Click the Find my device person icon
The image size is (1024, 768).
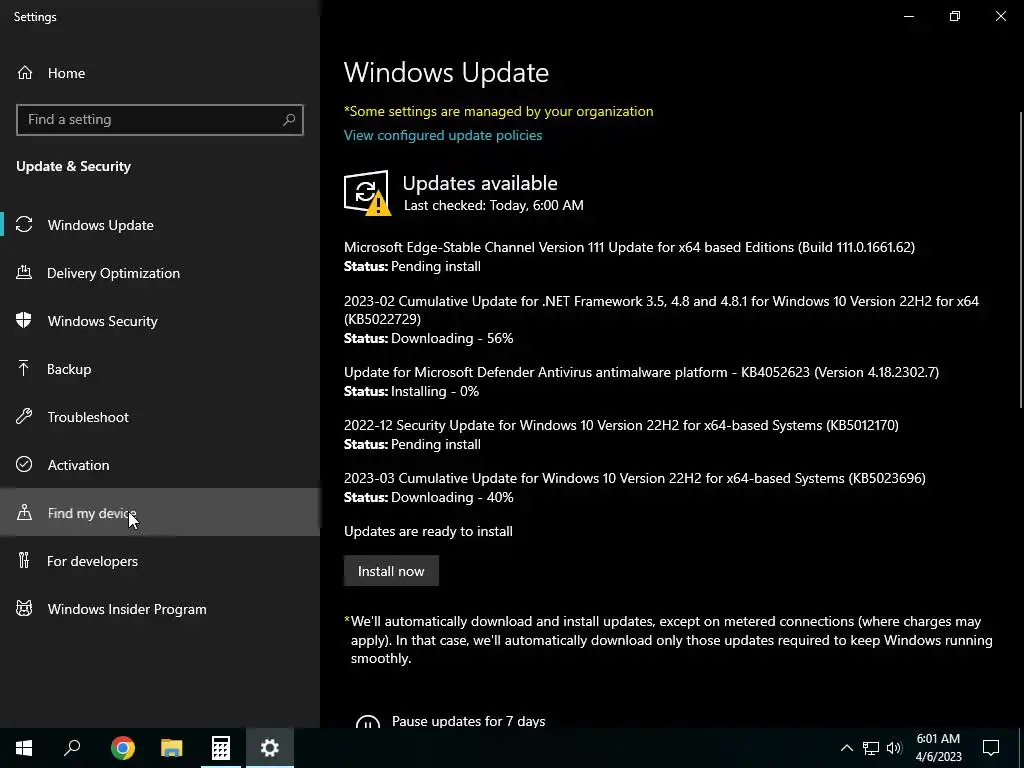pos(24,513)
